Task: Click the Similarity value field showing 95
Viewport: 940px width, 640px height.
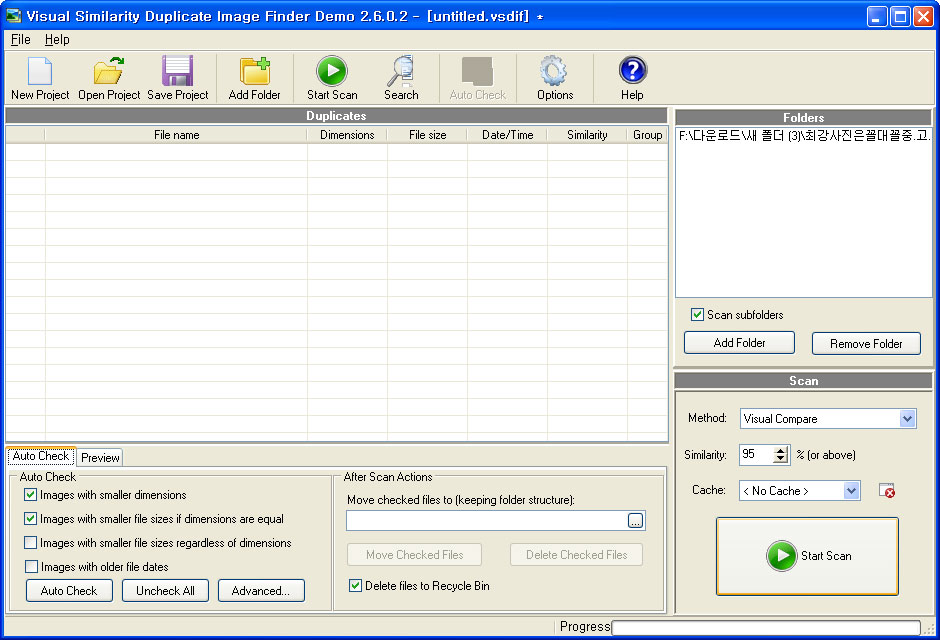Action: (x=756, y=455)
